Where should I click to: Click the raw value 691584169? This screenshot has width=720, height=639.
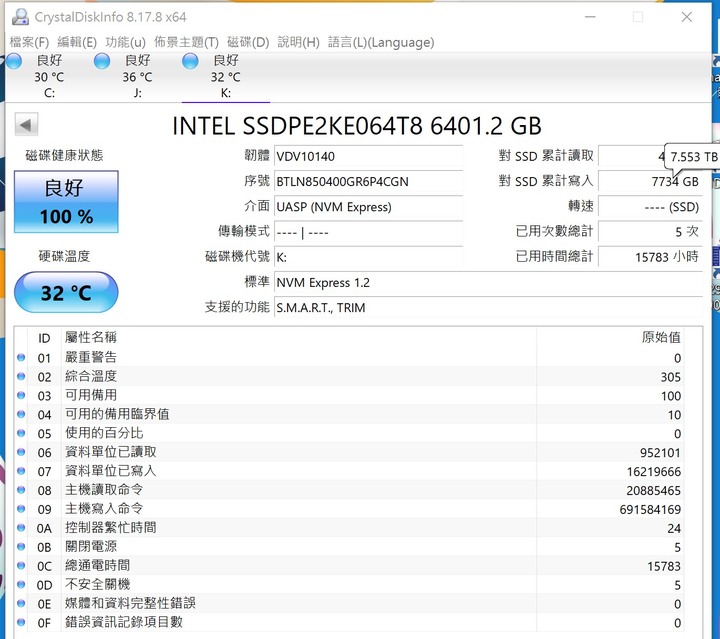pos(650,509)
